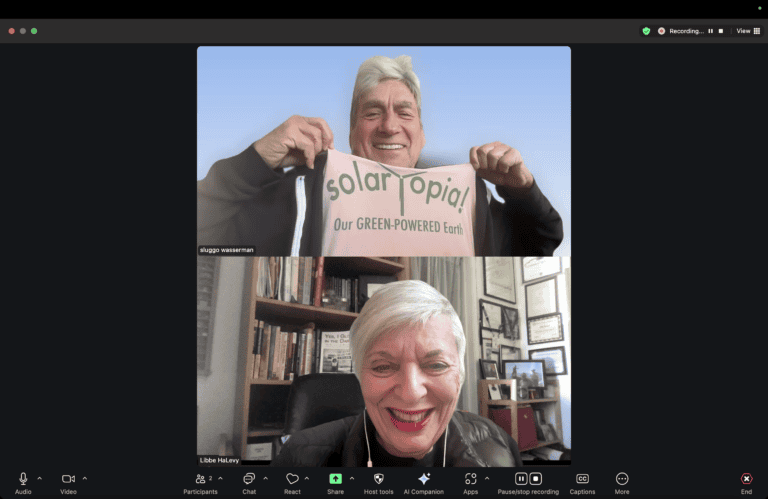Expand the Chat options caret
This screenshot has width=768, height=499.
point(265,478)
